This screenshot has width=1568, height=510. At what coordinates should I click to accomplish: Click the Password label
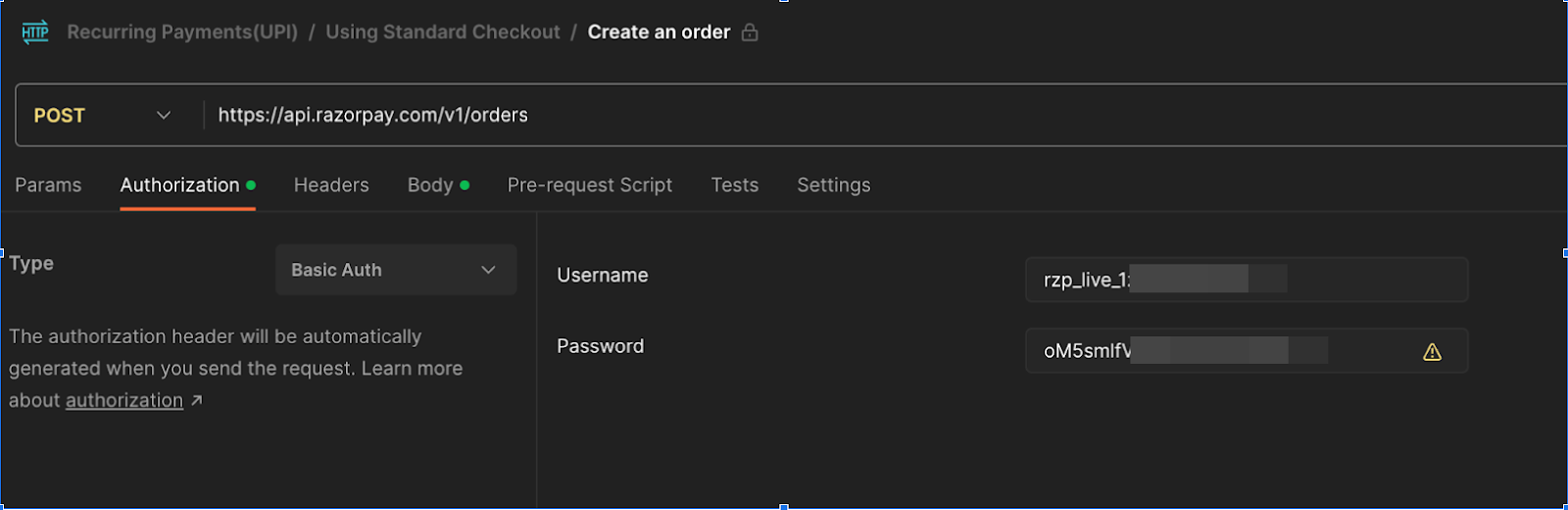(601, 346)
